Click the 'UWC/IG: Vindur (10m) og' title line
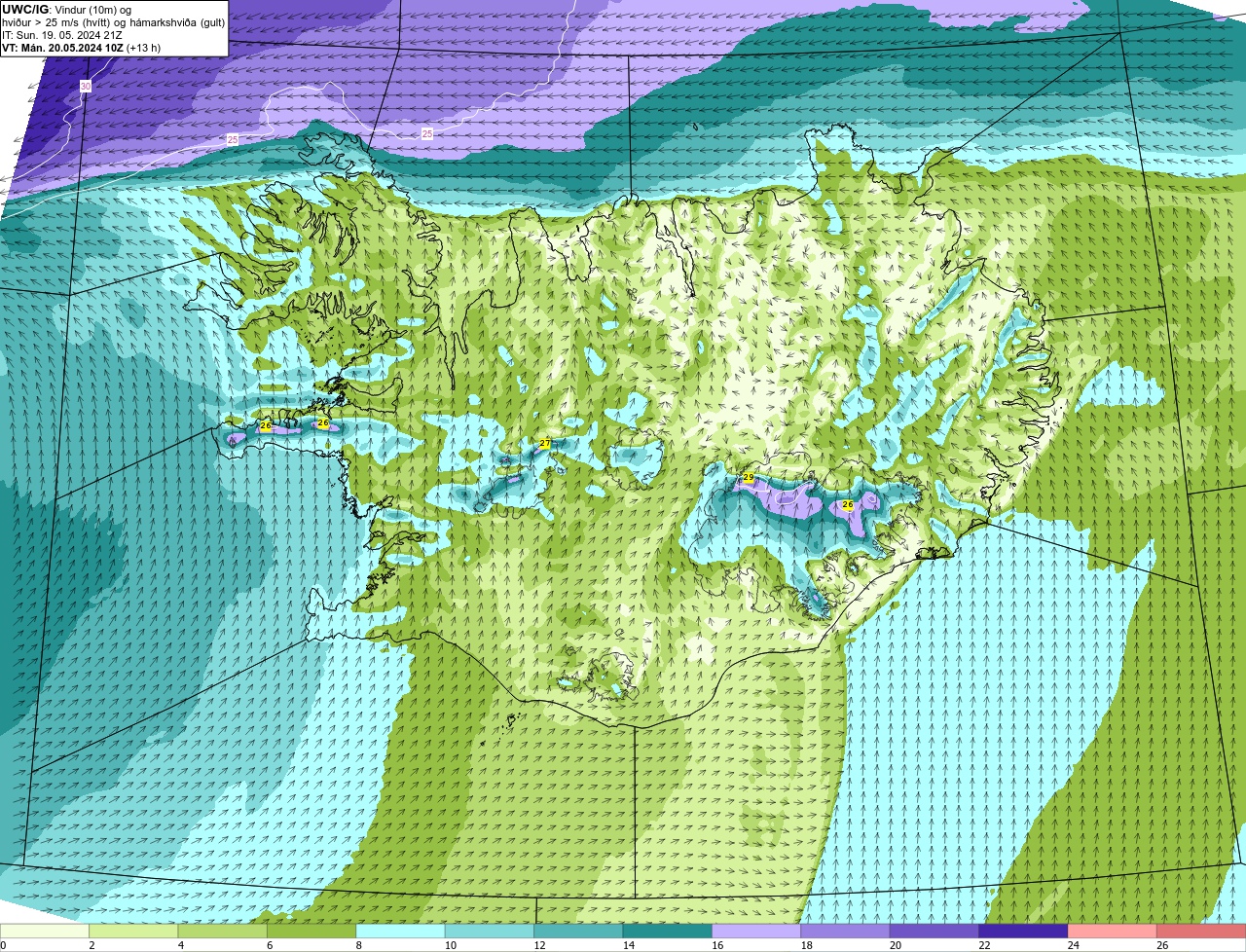The width and height of the screenshot is (1246, 952). pos(66,10)
